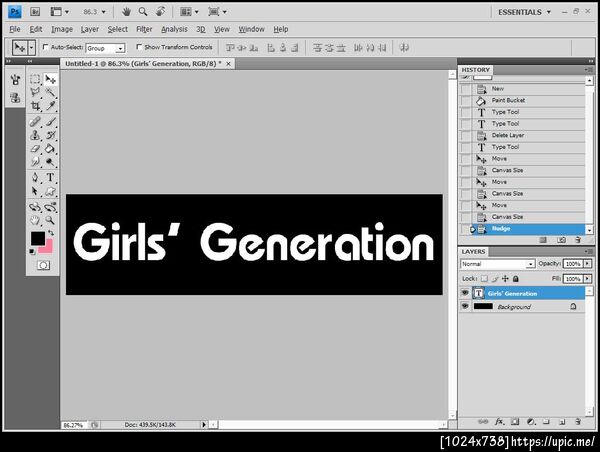This screenshot has width=600, height=452.
Task: Switch to the Untitled-1 document tab
Action: [x=143, y=64]
